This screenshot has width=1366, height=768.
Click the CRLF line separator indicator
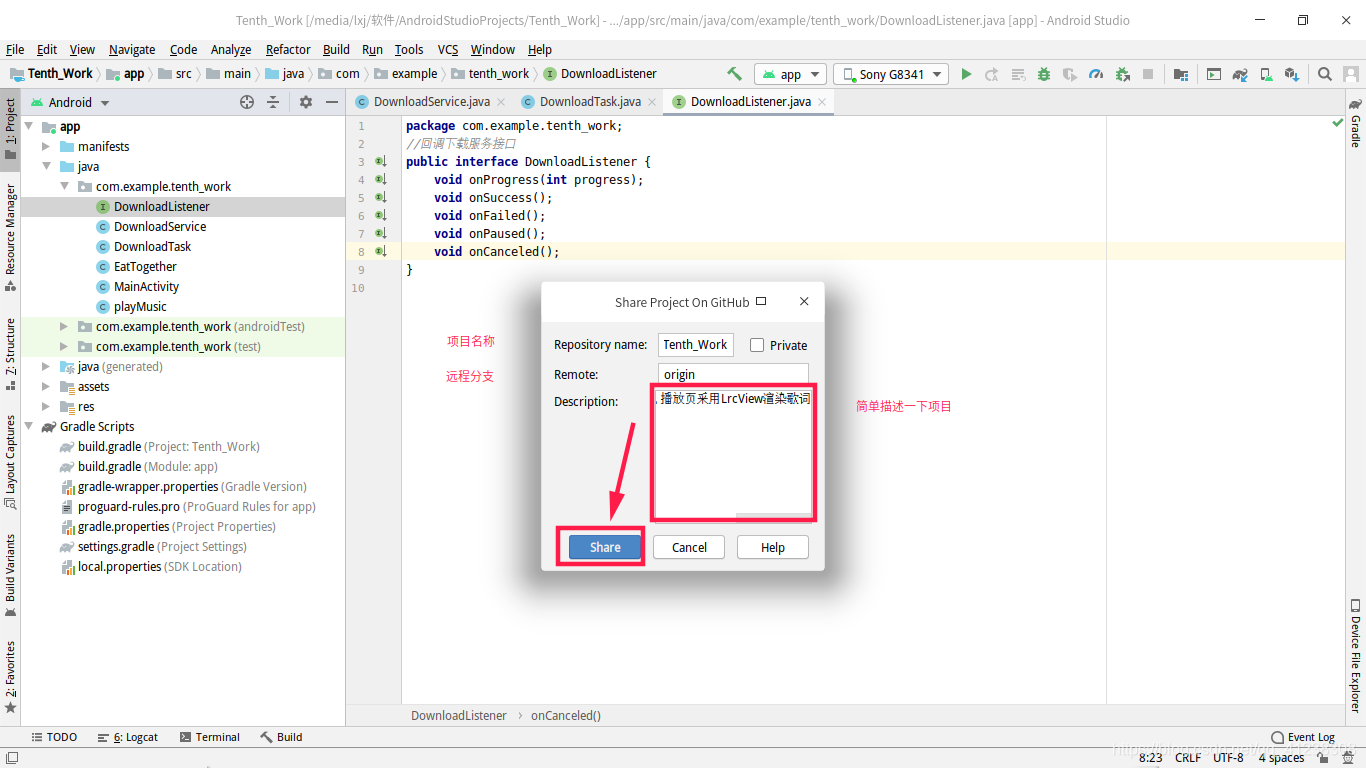click(1188, 758)
